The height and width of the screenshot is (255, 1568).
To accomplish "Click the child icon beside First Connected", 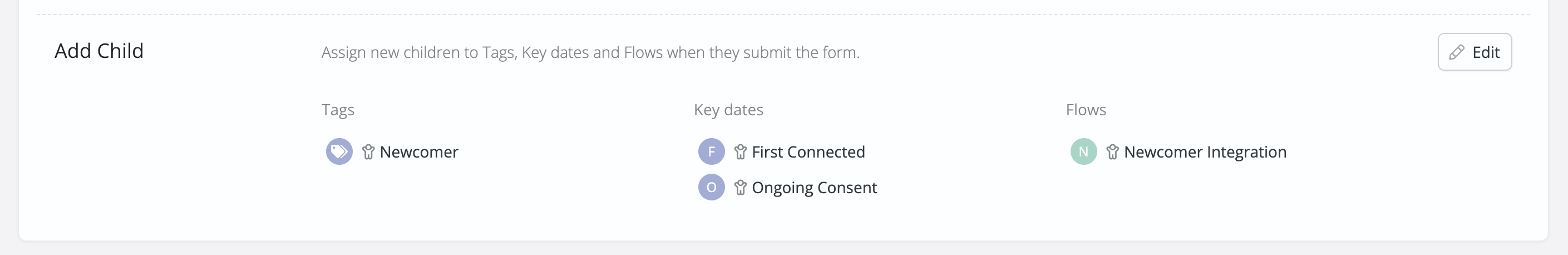I will coord(740,151).
